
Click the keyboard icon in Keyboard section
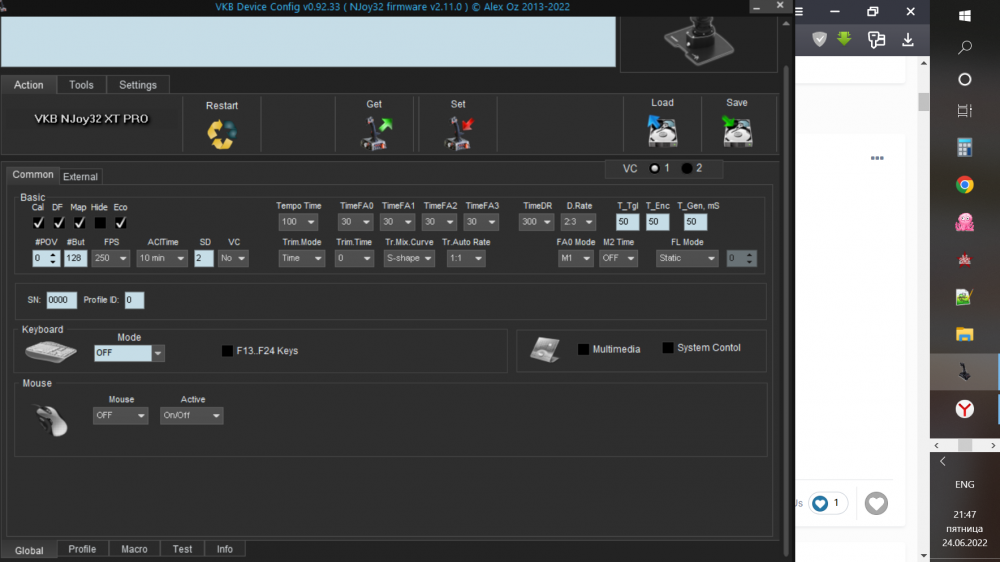coord(51,351)
